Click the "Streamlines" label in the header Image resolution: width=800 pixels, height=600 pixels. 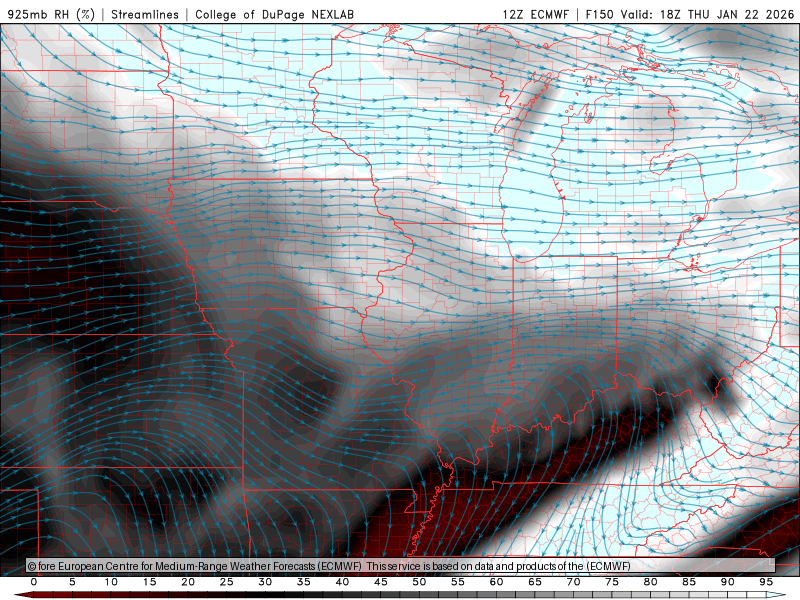pos(145,14)
